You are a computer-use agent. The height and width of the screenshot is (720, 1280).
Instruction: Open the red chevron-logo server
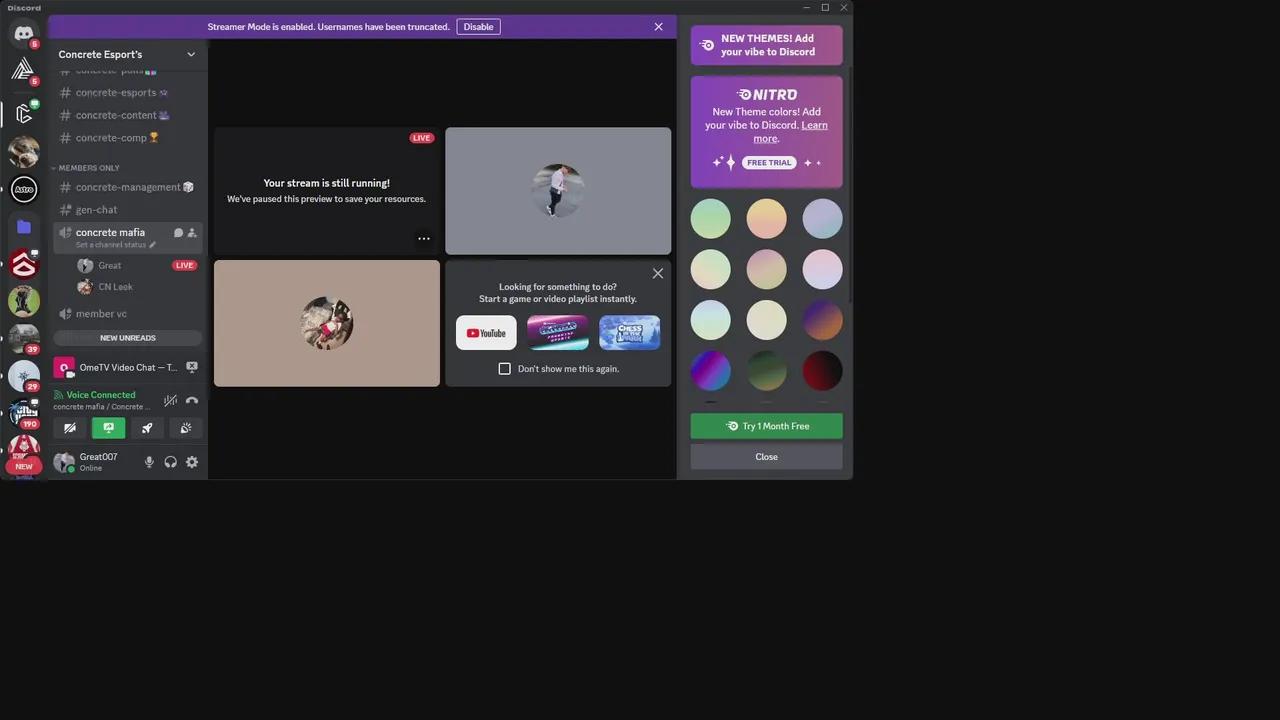point(23,264)
